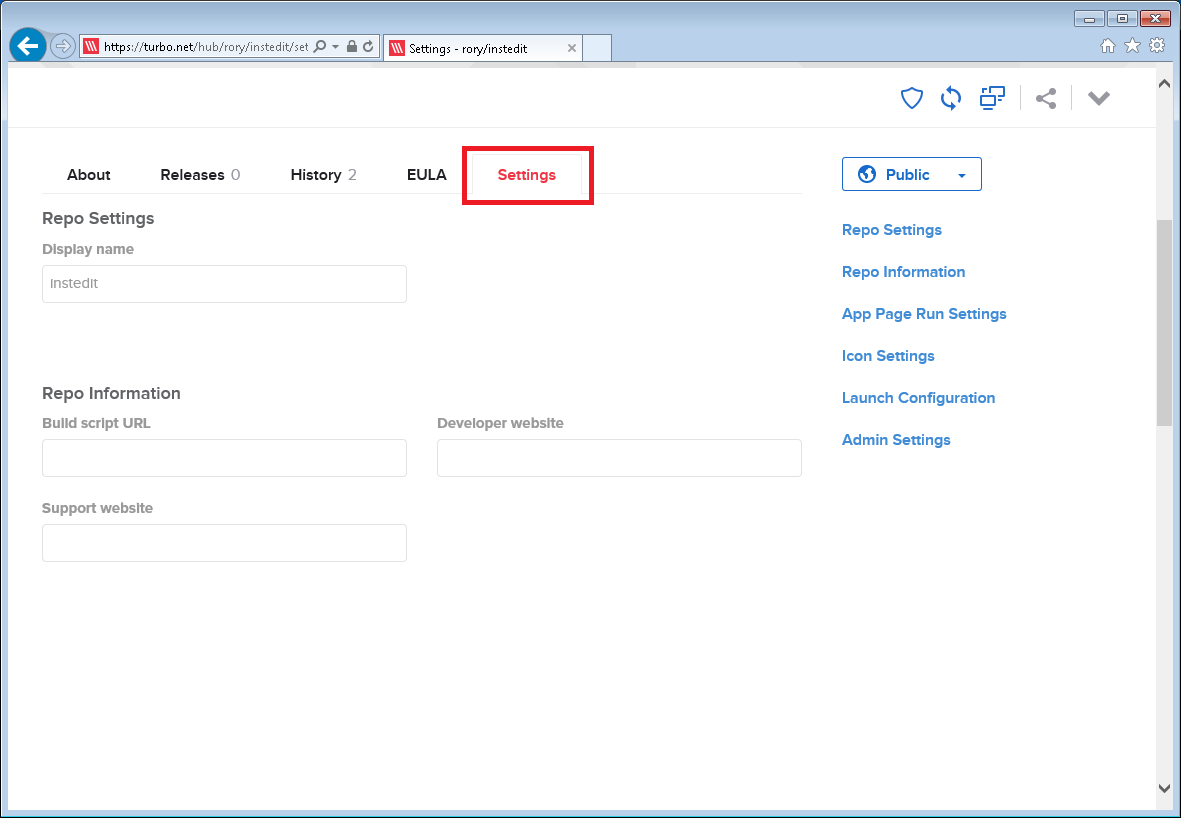The width and height of the screenshot is (1181, 818).
Task: Select the About tab
Action: [88, 174]
